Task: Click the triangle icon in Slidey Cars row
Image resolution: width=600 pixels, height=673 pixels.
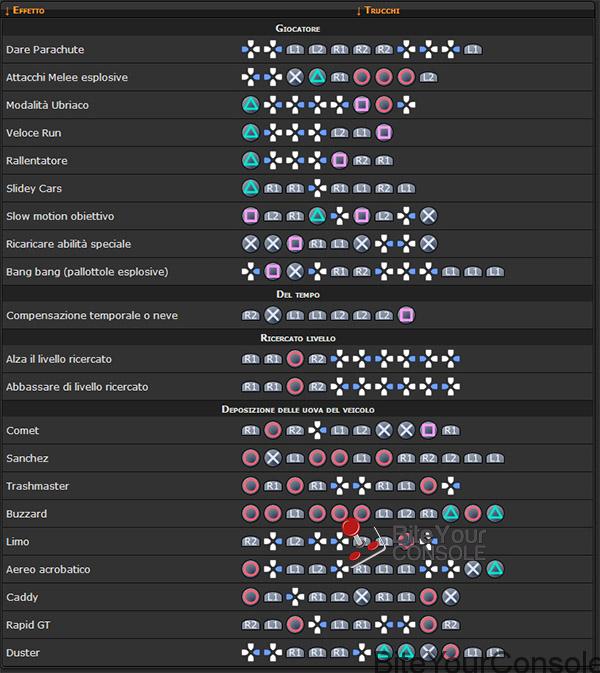Action: [251, 188]
